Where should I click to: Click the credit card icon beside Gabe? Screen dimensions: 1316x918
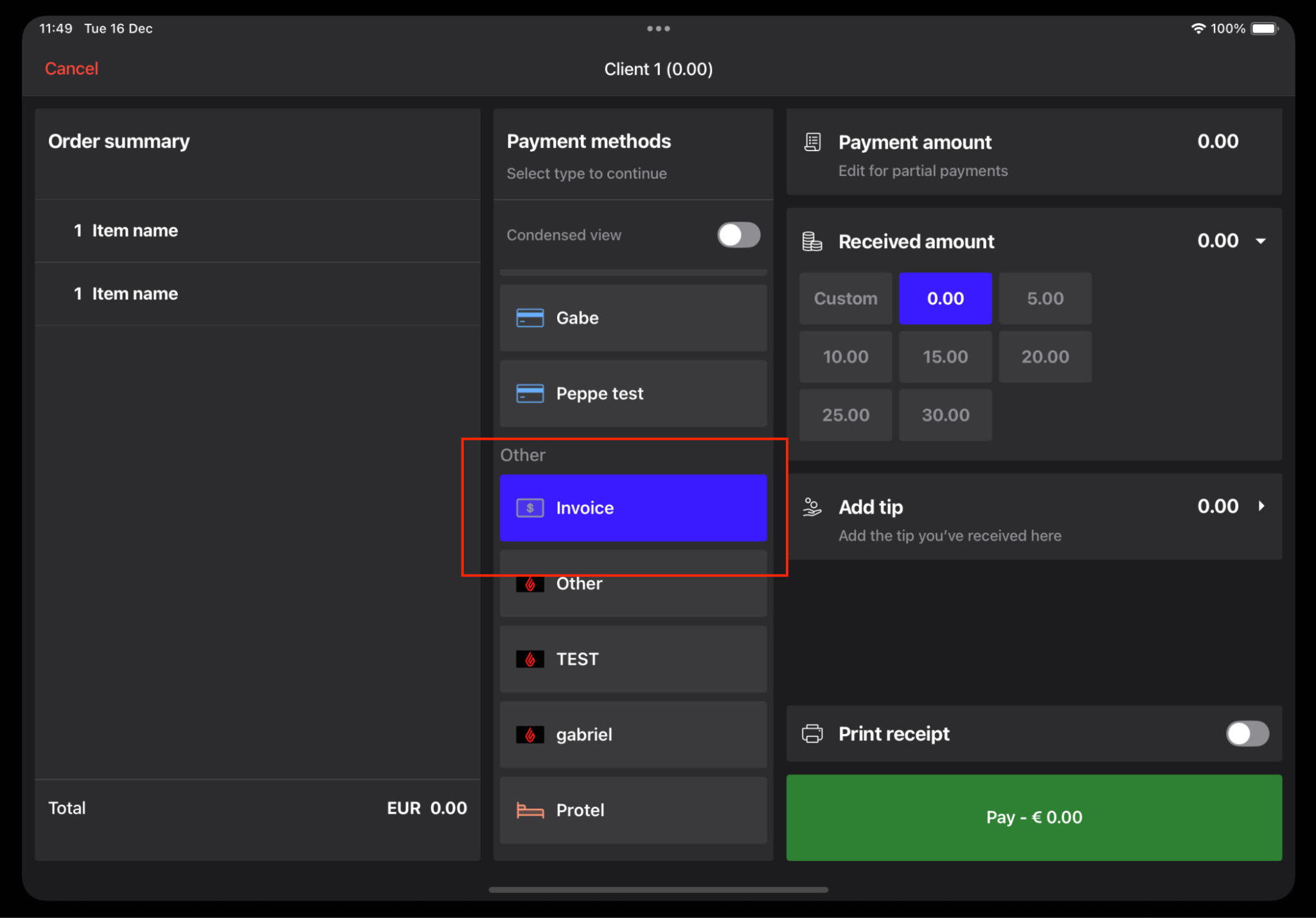pyautogui.click(x=529, y=318)
